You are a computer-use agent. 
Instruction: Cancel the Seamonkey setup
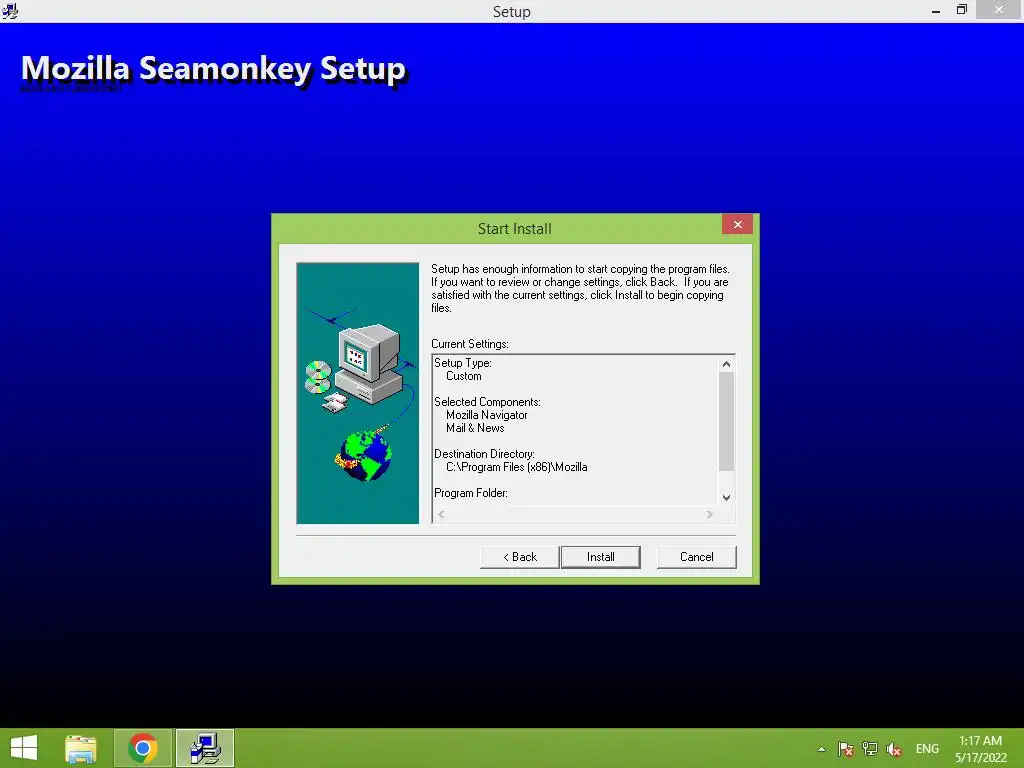696,557
